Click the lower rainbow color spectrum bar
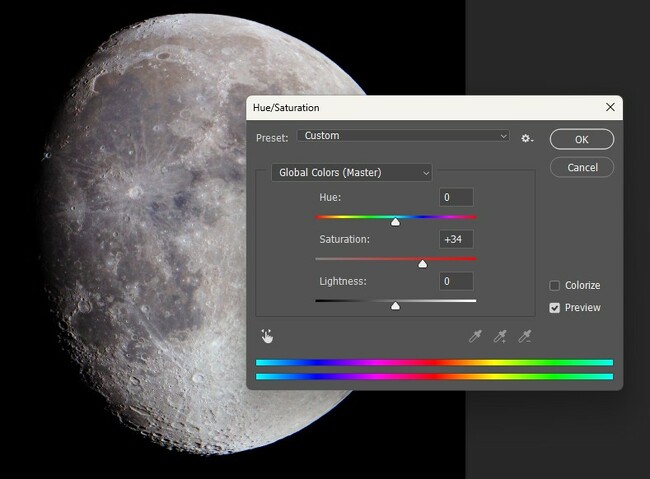 pyautogui.click(x=434, y=377)
